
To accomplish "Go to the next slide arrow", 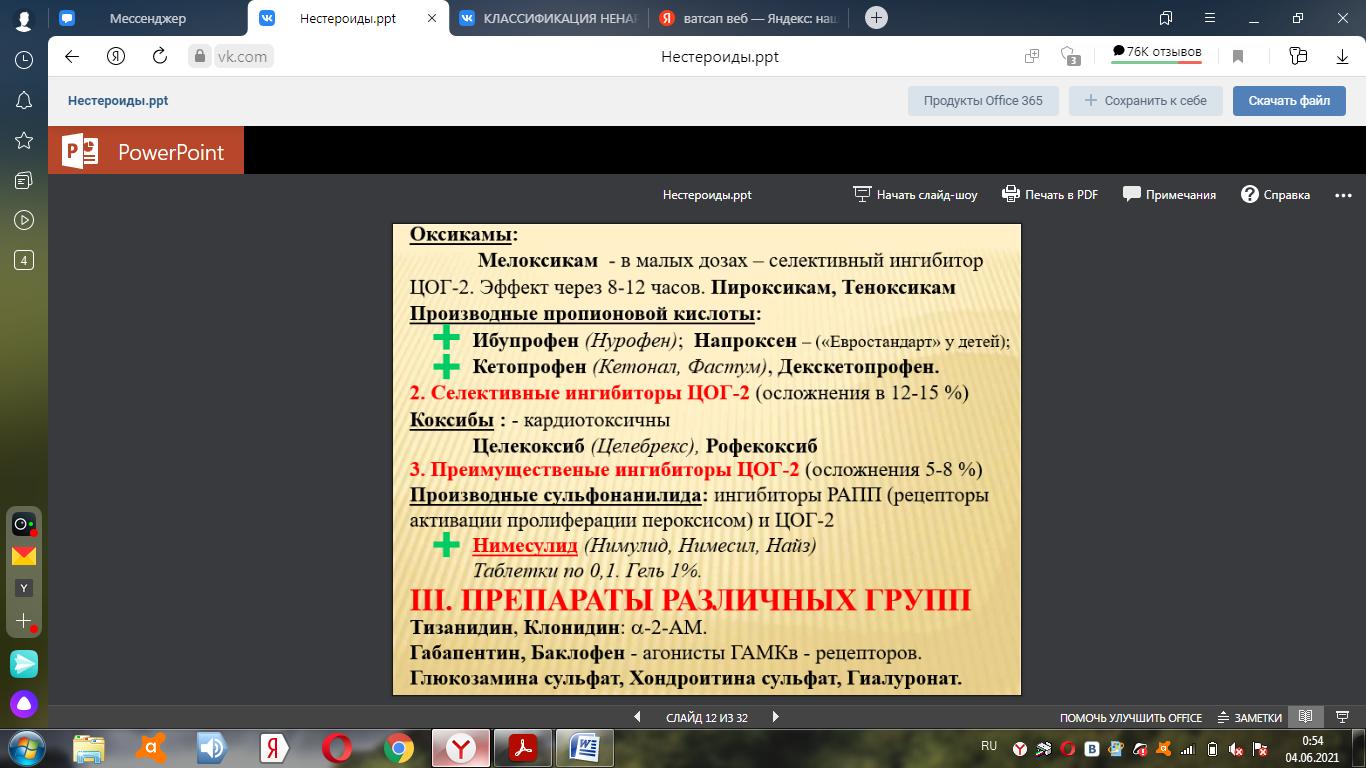I will point(775,717).
